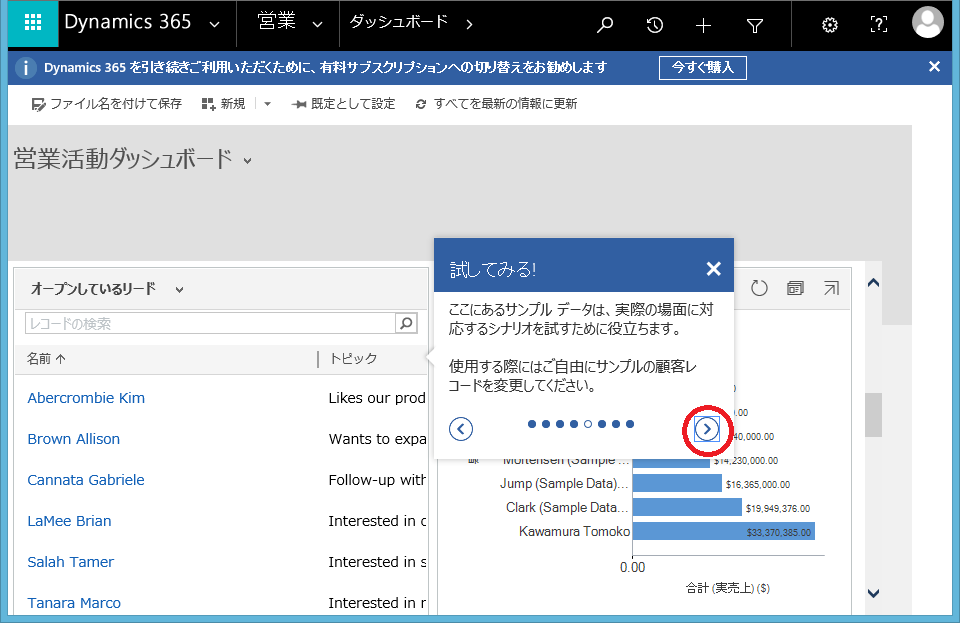Sort by the トピック column header
The image size is (960, 623).
353,359
